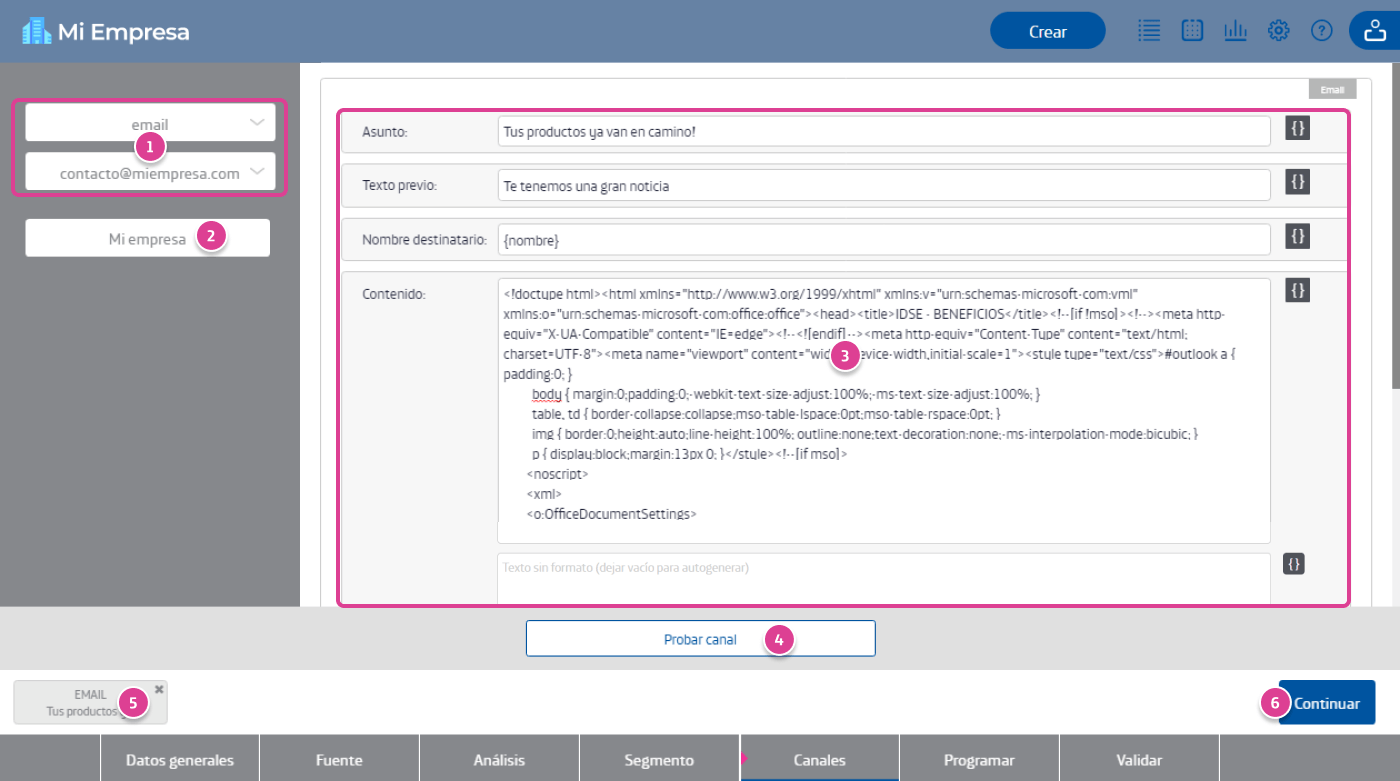Insert variable via braces icon beside Texto previo

(x=1297, y=182)
